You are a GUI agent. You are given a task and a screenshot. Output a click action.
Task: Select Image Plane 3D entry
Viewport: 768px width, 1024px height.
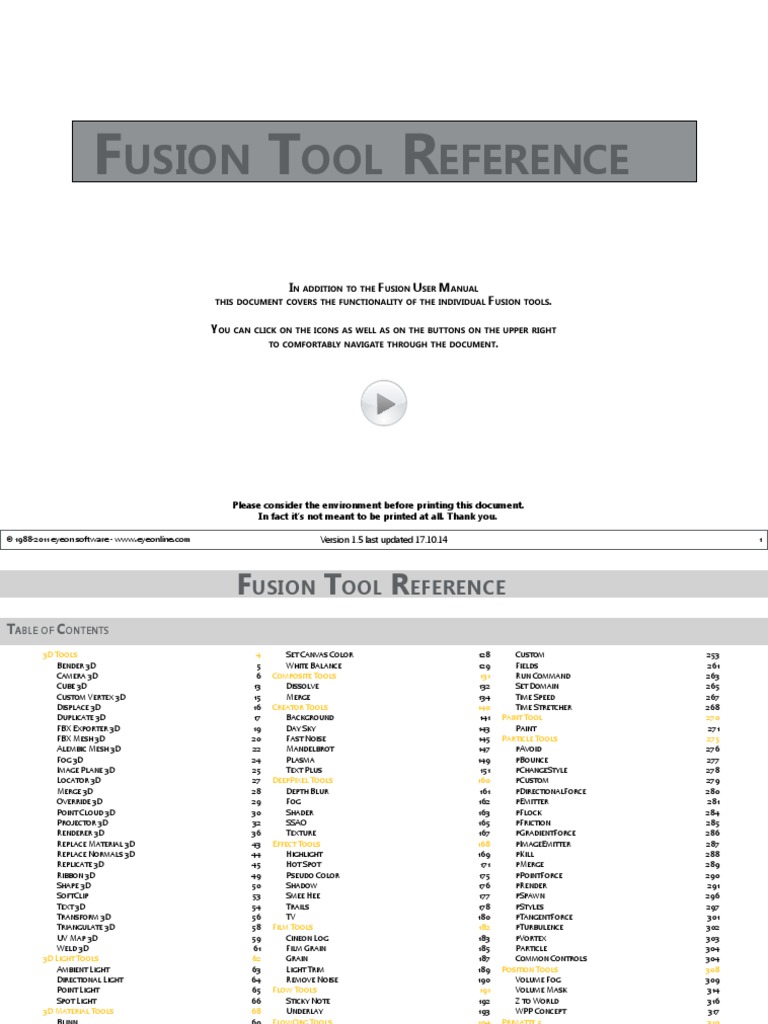click(86, 770)
